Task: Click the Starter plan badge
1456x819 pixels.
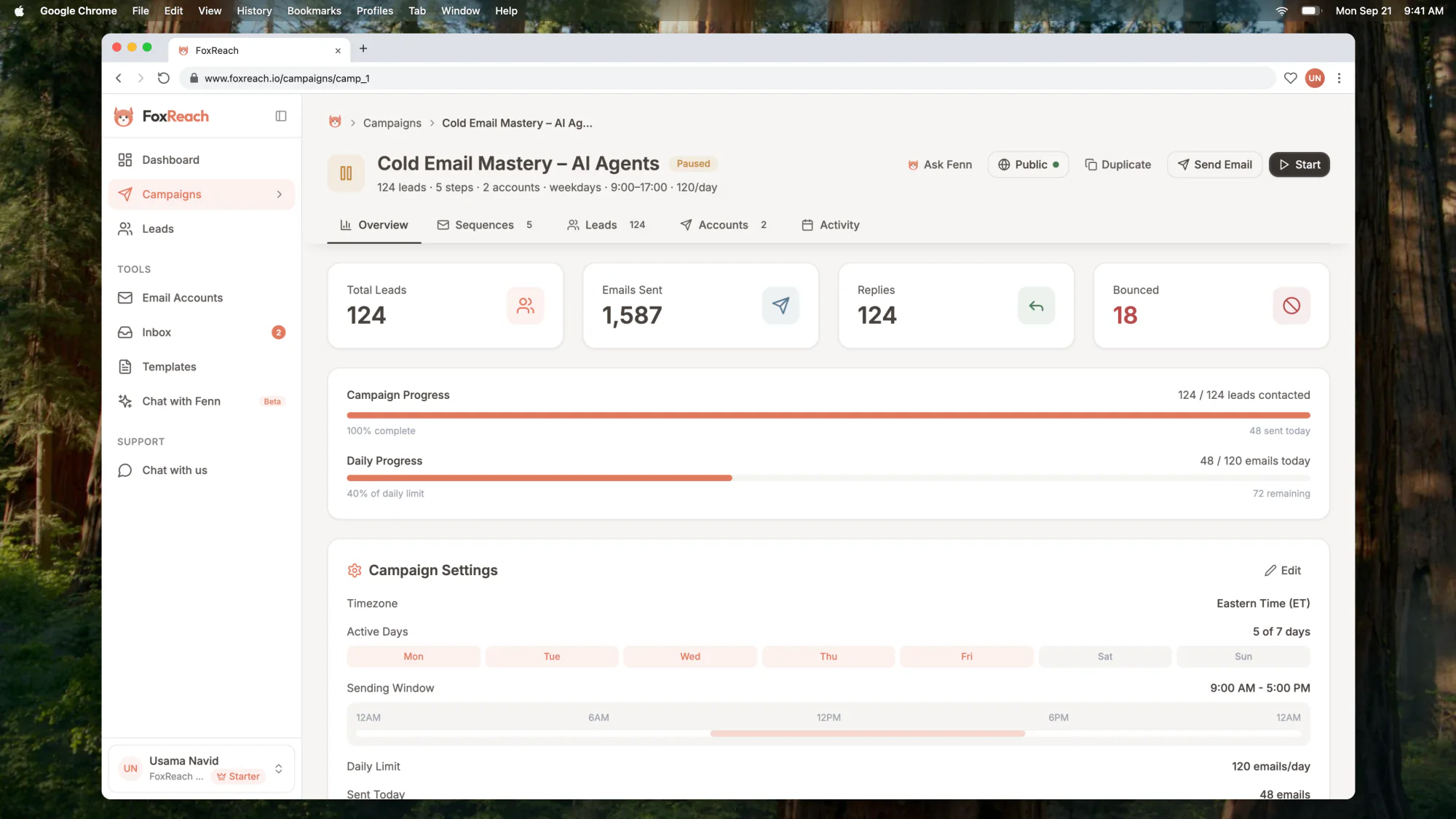Action: 238,777
